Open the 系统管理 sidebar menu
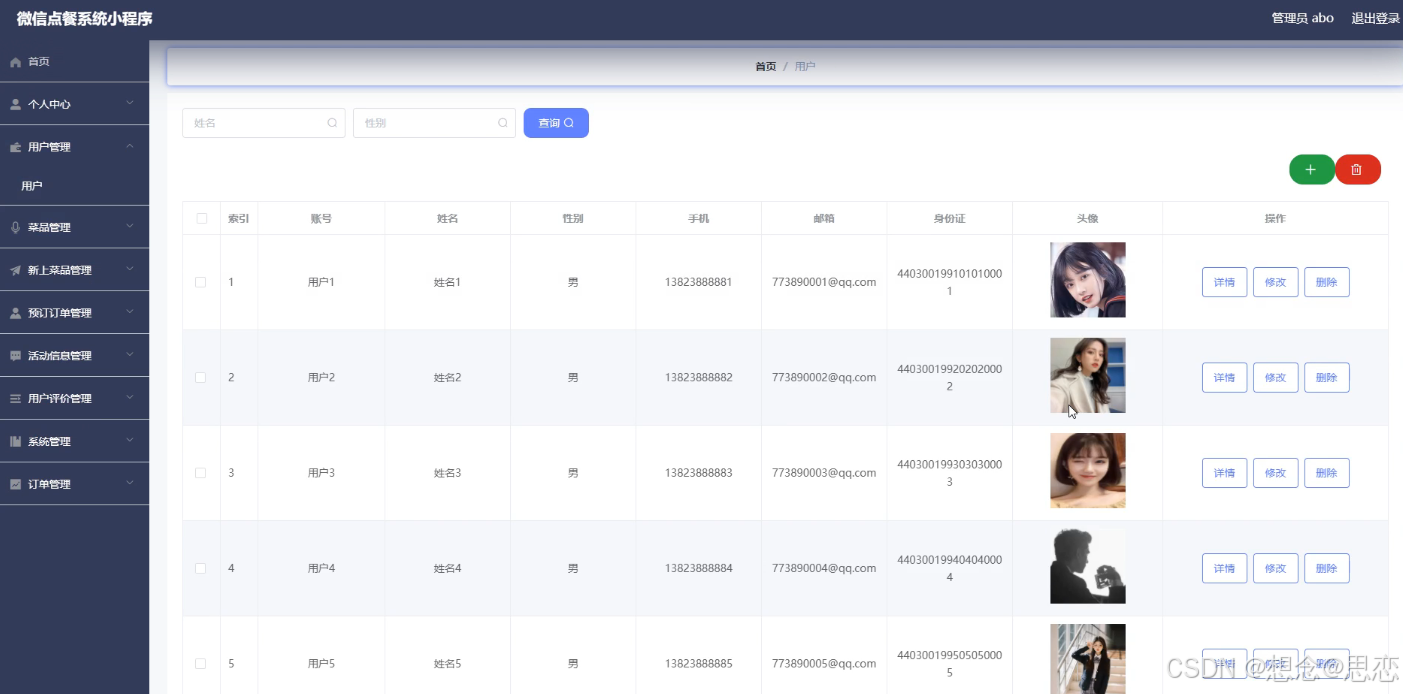Viewport: 1403px width, 694px height. click(74, 441)
